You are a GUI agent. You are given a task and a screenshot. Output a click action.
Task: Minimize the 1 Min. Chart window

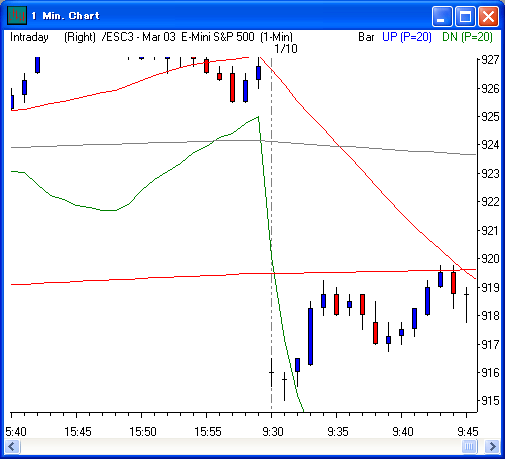[x=442, y=16]
